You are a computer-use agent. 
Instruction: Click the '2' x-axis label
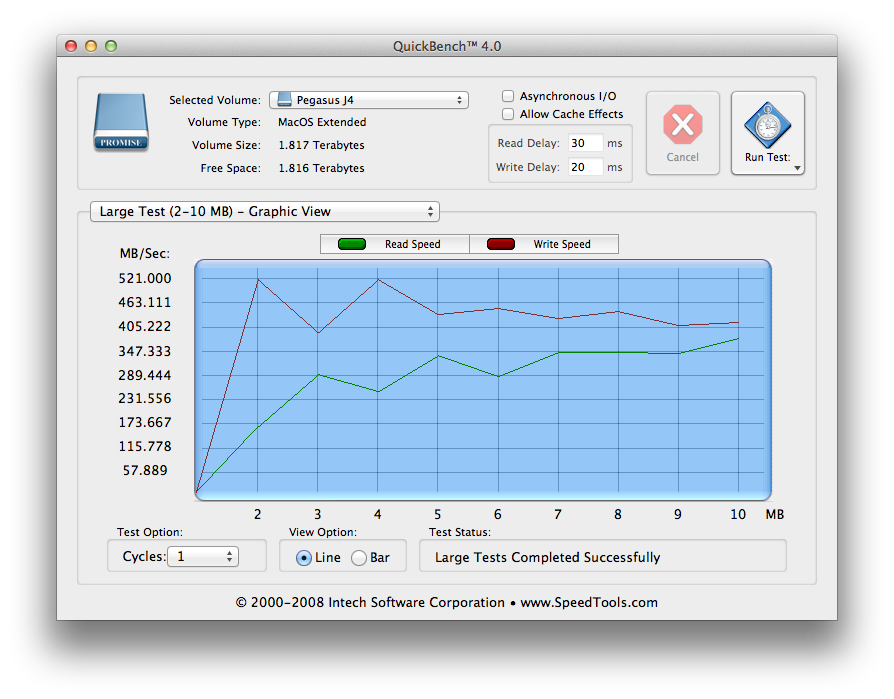258,514
